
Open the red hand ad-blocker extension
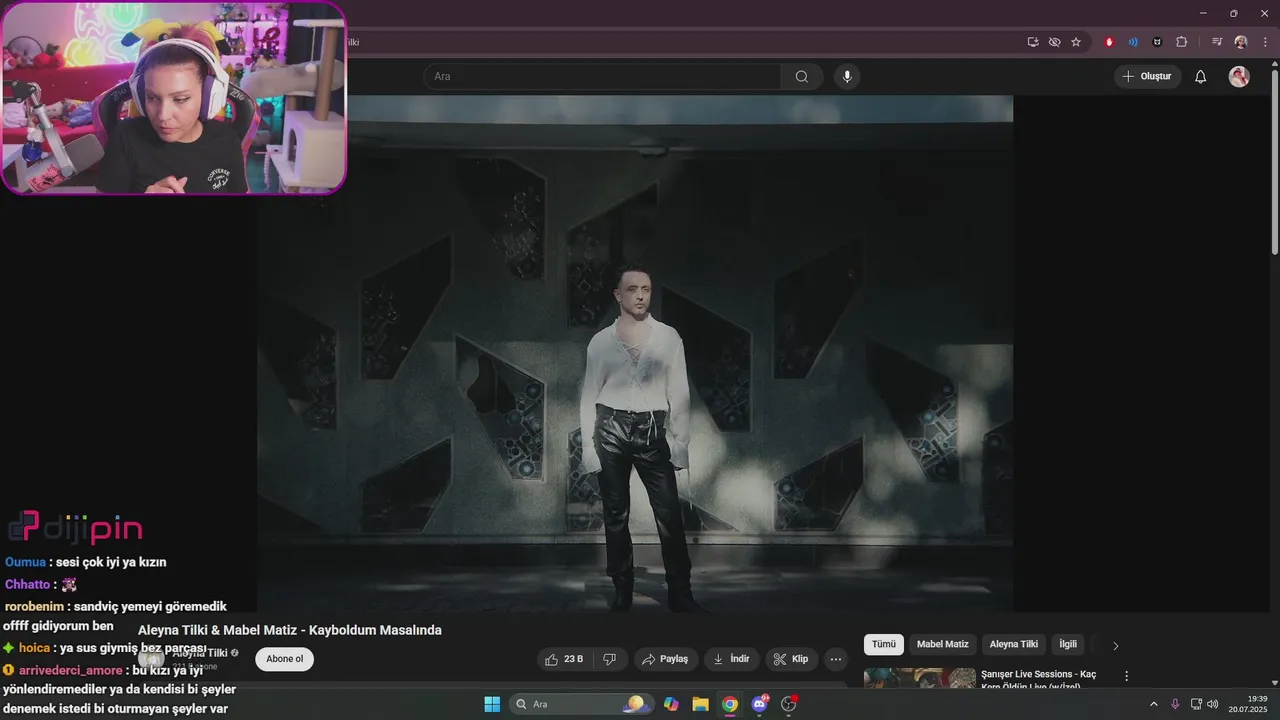pyautogui.click(x=1109, y=42)
